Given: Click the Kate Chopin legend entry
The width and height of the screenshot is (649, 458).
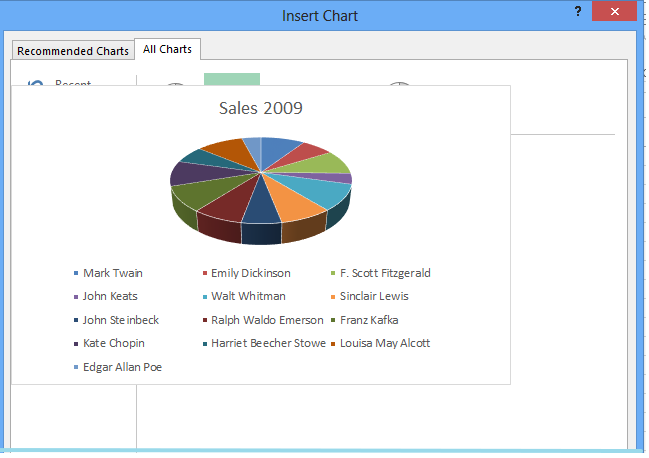Looking at the screenshot, I should coord(113,343).
